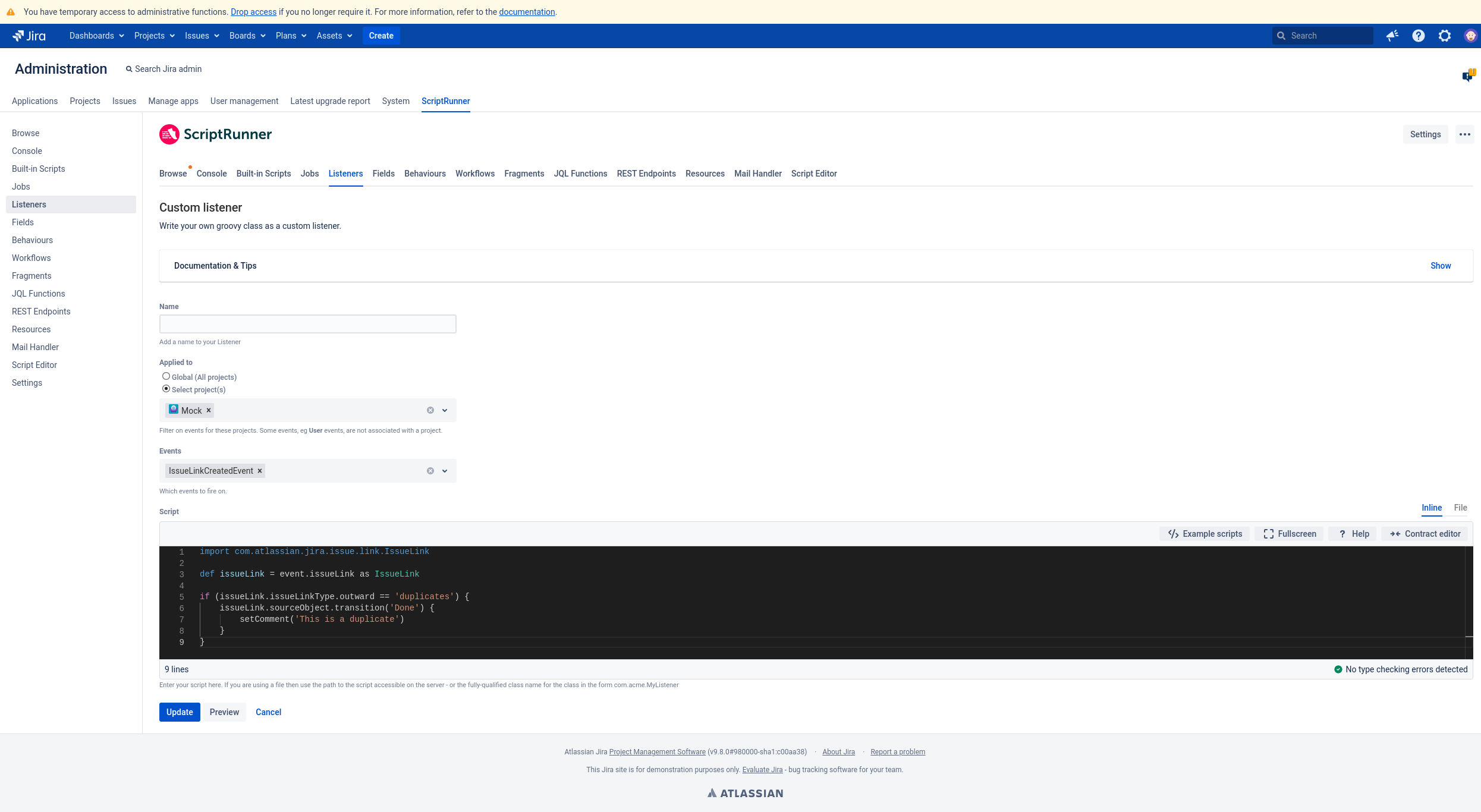Show the Documentation & Tips section
Image resolution: width=1481 pixels, height=812 pixels.
tap(1440, 266)
